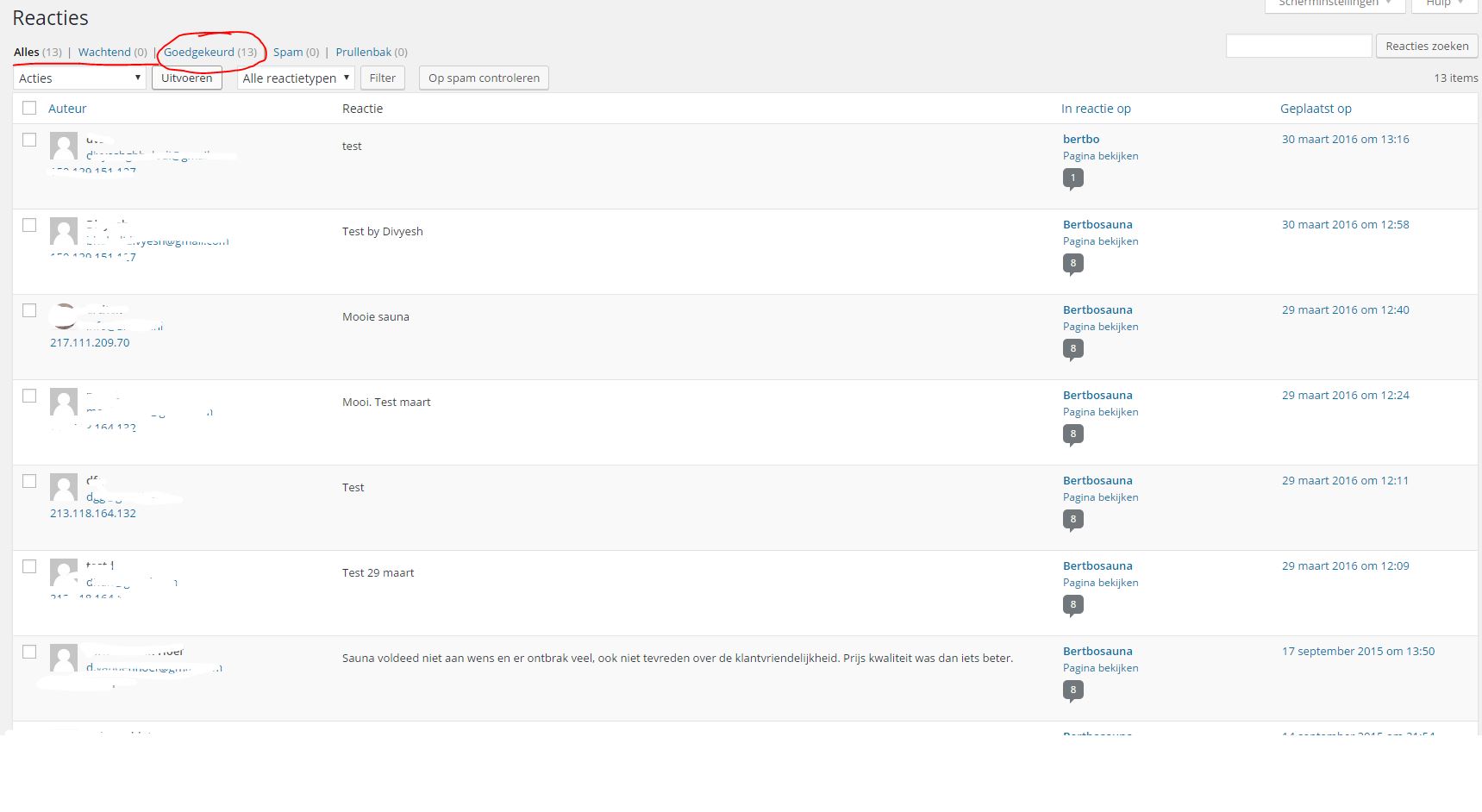Select checkbox for 'Mooi. Test maart' comment
1482x812 pixels.
point(29,396)
